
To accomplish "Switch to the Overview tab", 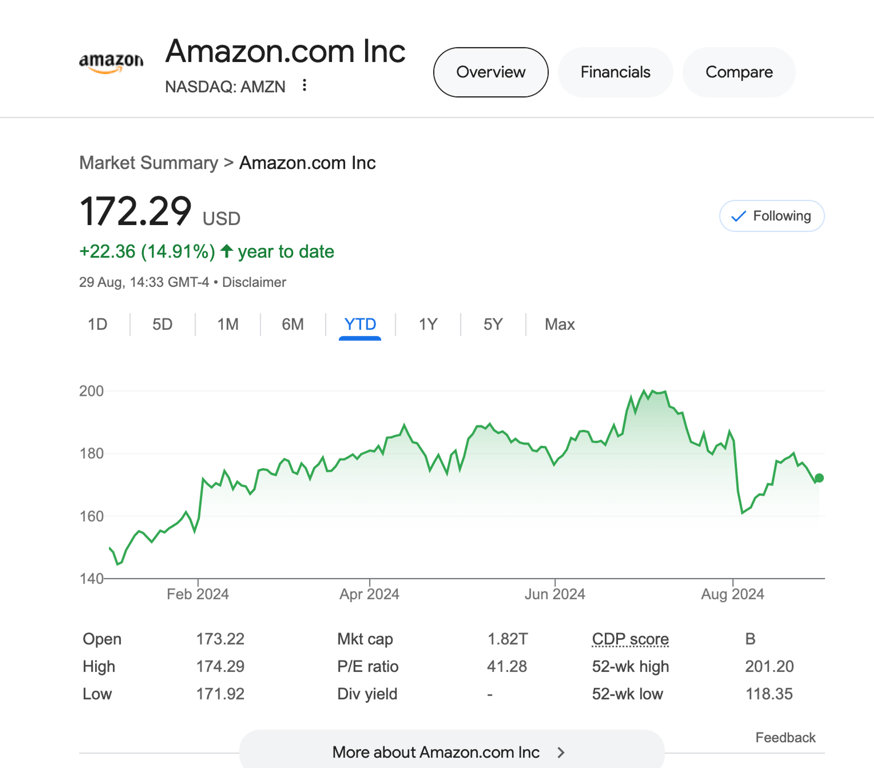I will 490,72.
